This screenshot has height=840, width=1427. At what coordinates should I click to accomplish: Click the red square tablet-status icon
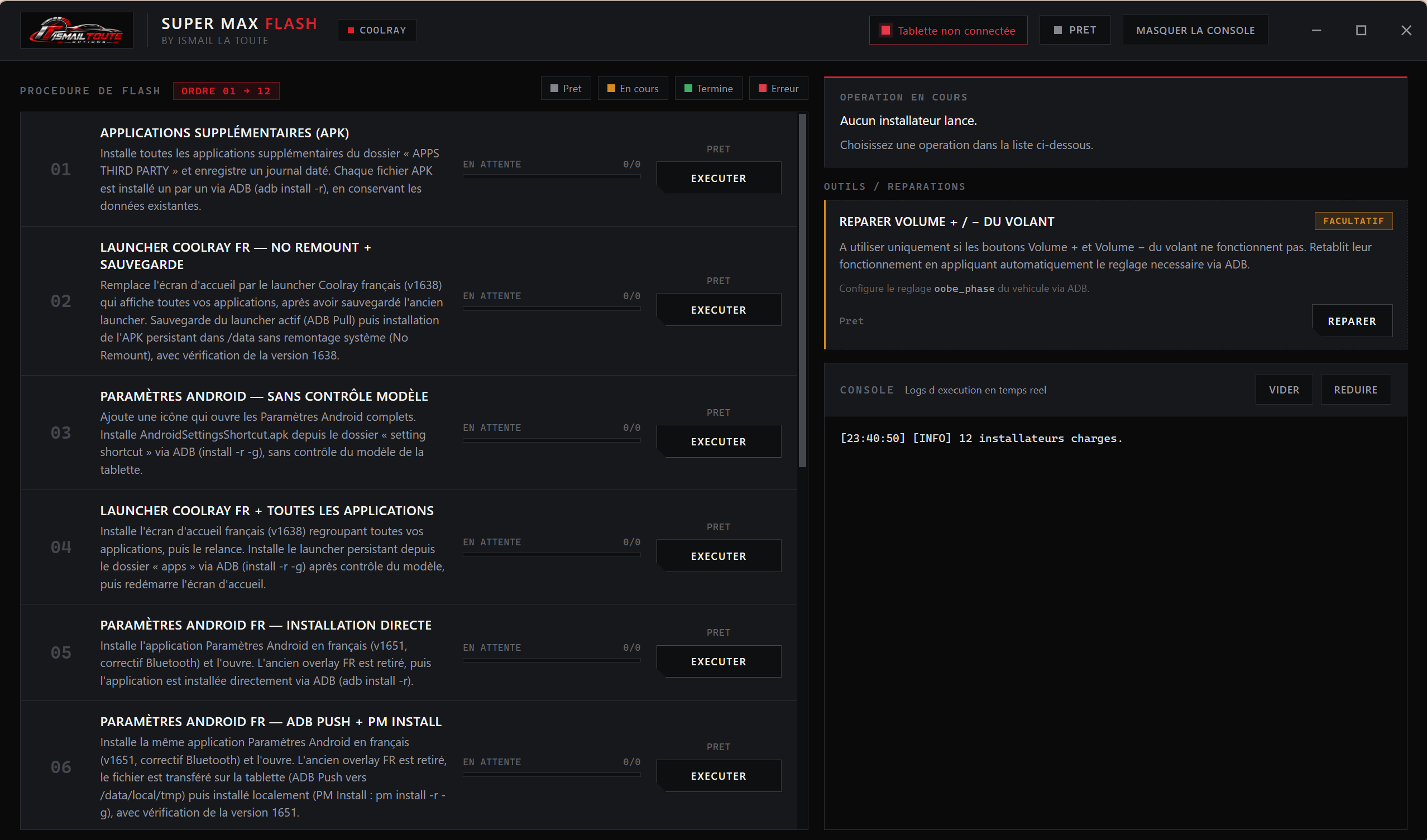[x=885, y=31]
